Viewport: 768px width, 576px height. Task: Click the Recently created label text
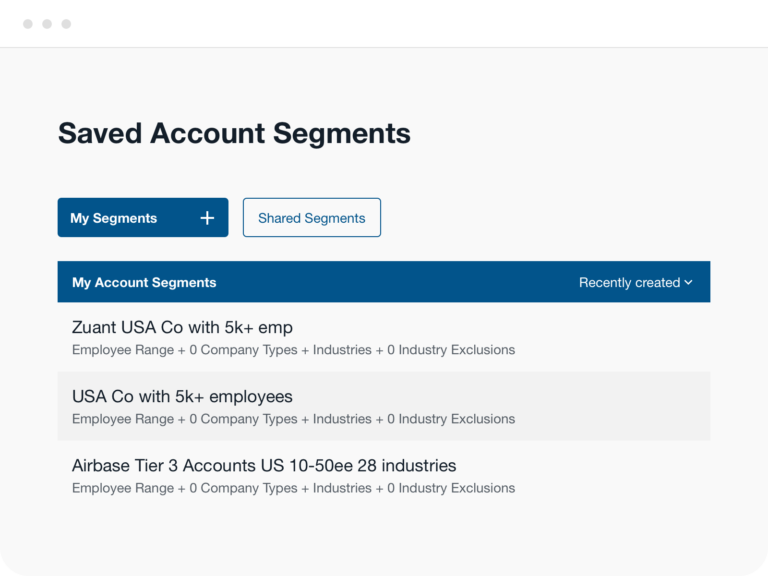[x=629, y=283]
